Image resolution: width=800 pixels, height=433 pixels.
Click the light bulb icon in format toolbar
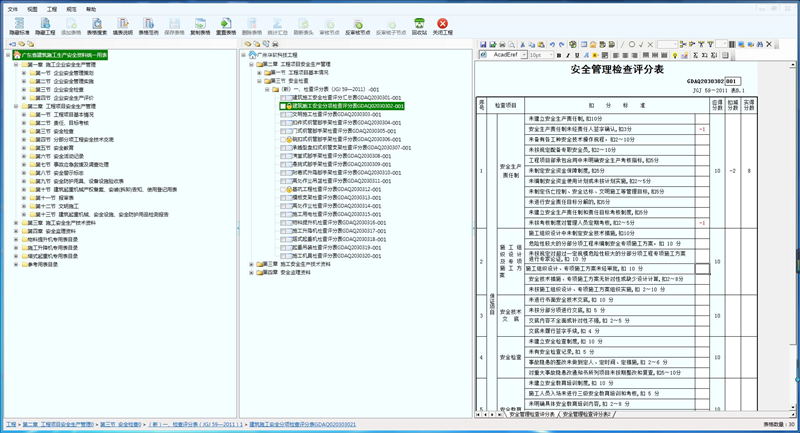point(674,55)
